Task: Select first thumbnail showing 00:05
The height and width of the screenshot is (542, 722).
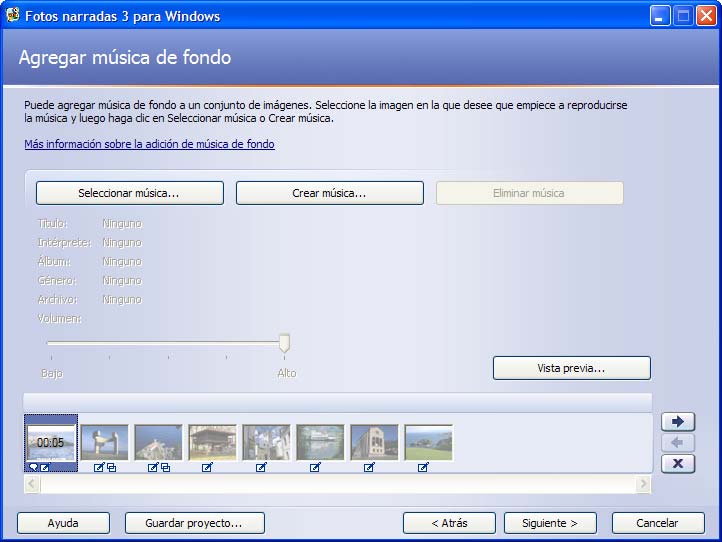Action: 51,443
